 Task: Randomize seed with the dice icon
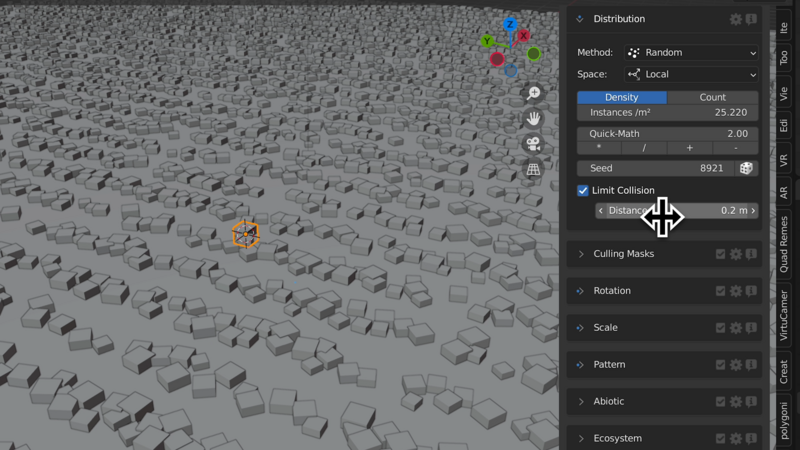click(746, 168)
